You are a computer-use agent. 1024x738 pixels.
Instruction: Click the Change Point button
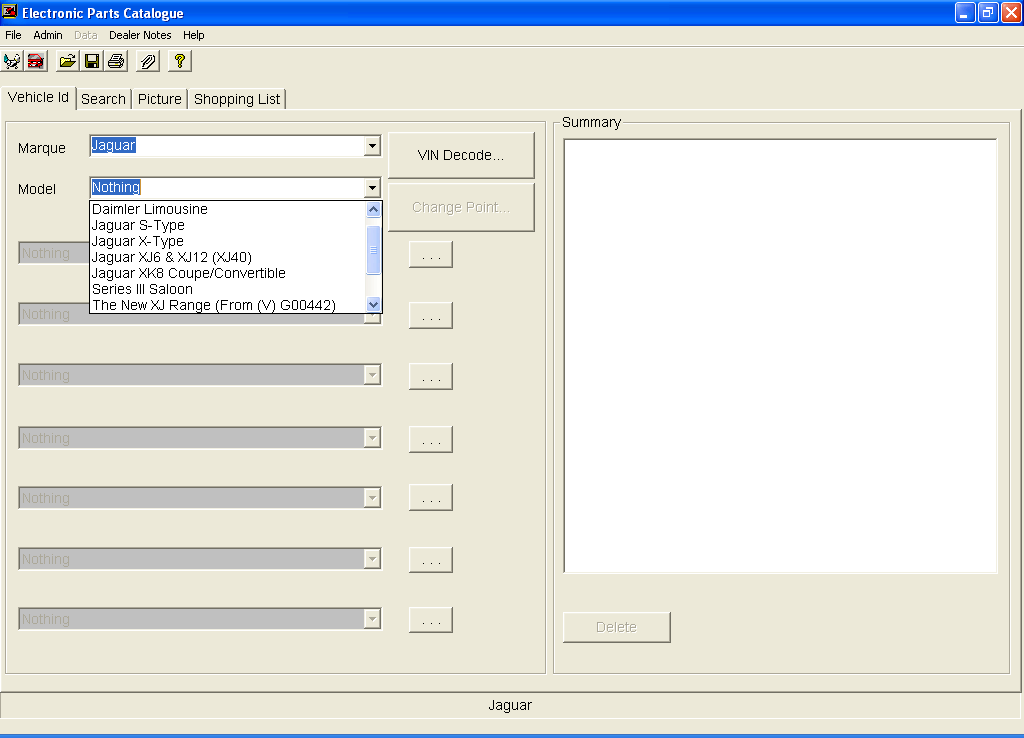[461, 207]
